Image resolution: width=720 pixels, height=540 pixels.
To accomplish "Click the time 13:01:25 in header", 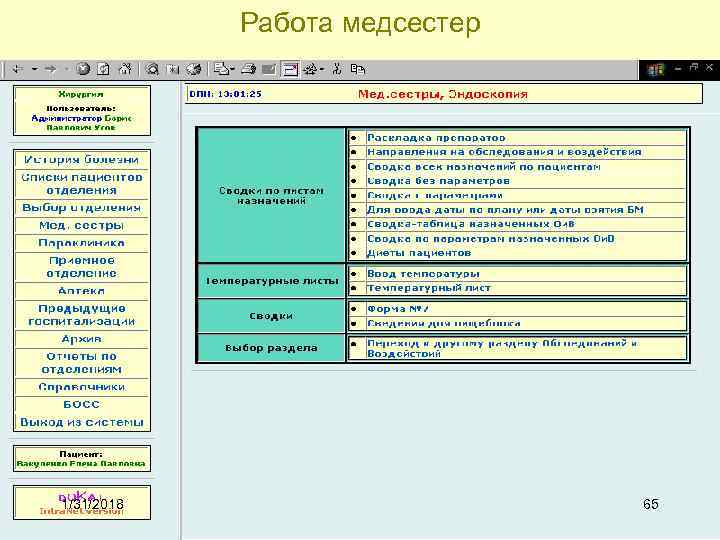I will pos(239,94).
